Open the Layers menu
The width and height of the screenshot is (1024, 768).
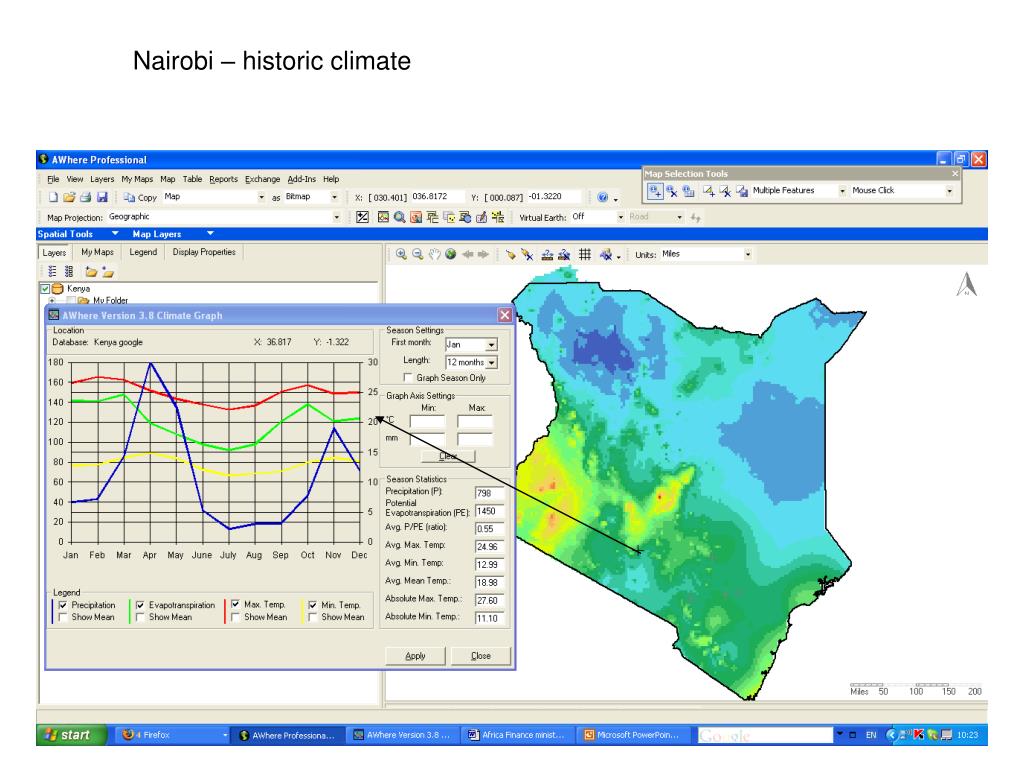coord(102,179)
